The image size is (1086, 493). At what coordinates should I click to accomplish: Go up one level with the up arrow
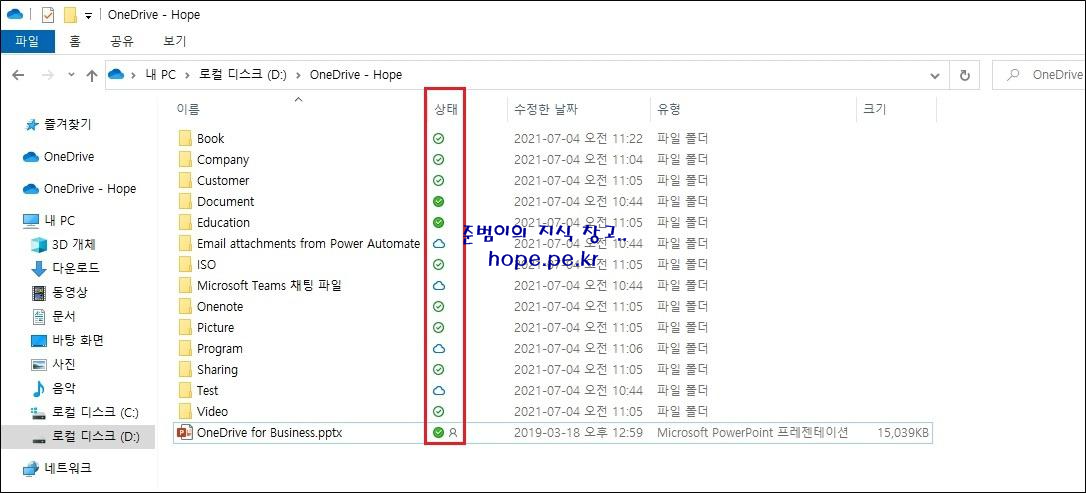(91, 75)
